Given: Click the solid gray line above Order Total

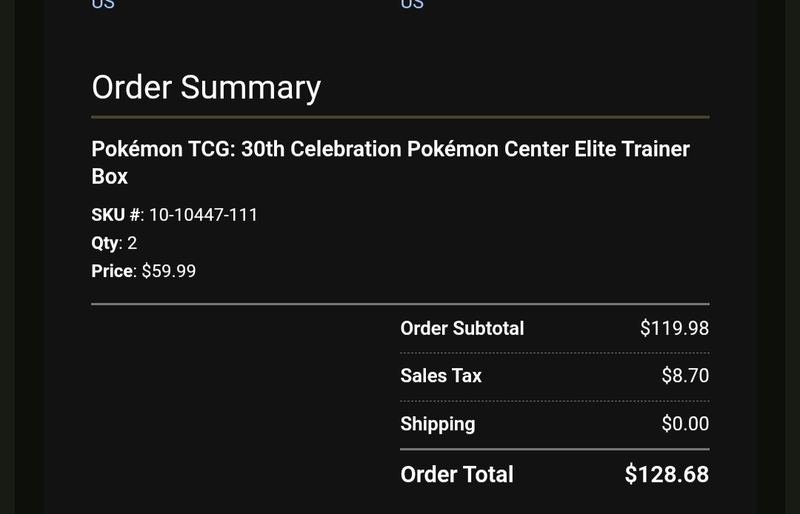Looking at the screenshot, I should point(555,450).
